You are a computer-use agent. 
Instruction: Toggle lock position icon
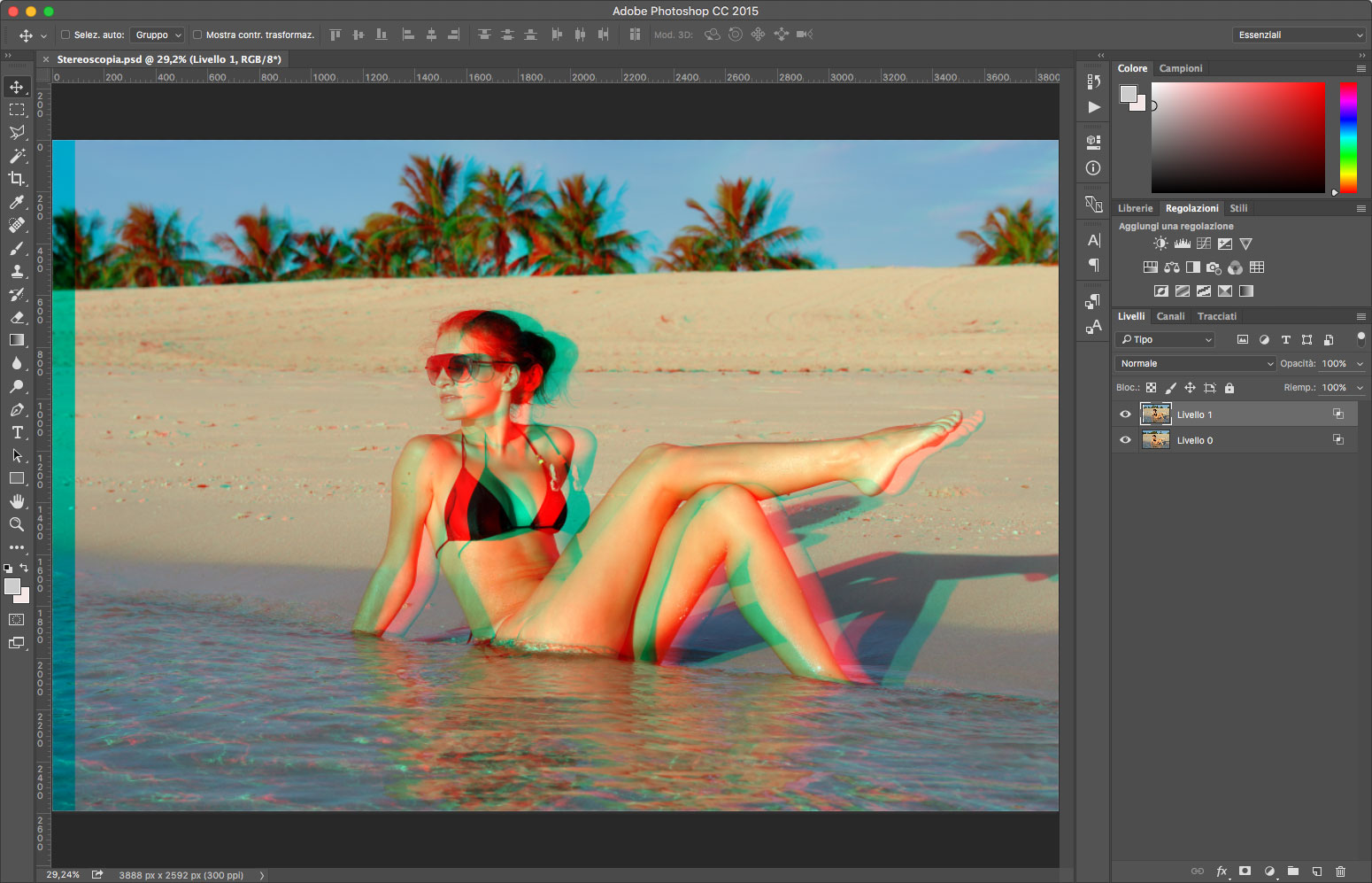[x=1190, y=388]
